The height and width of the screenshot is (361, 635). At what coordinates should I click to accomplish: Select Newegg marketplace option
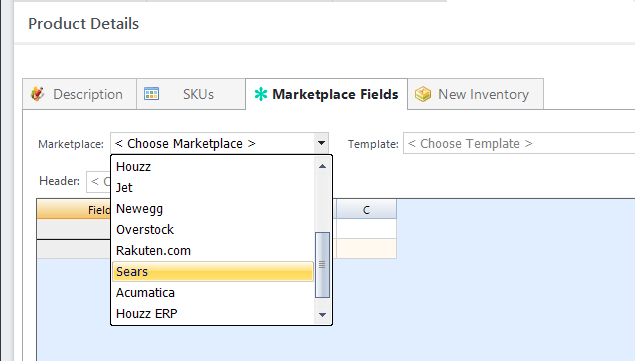213,209
